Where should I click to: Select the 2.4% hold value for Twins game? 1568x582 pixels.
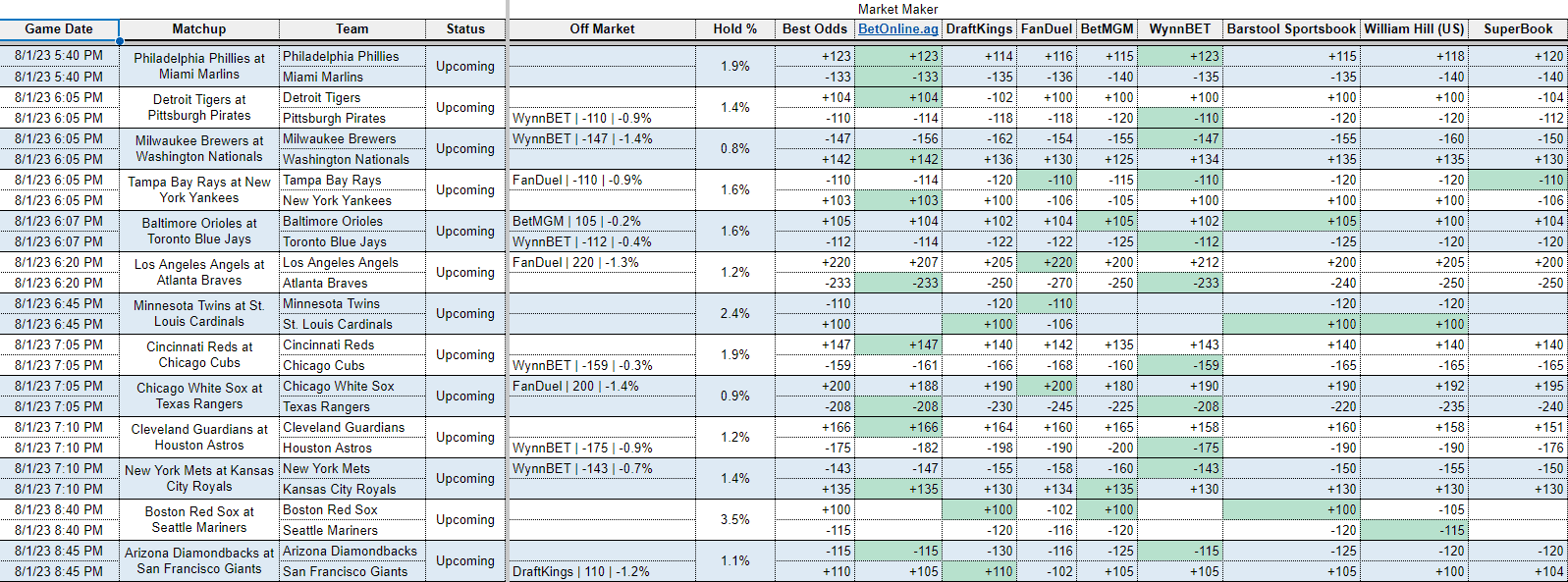tap(735, 313)
